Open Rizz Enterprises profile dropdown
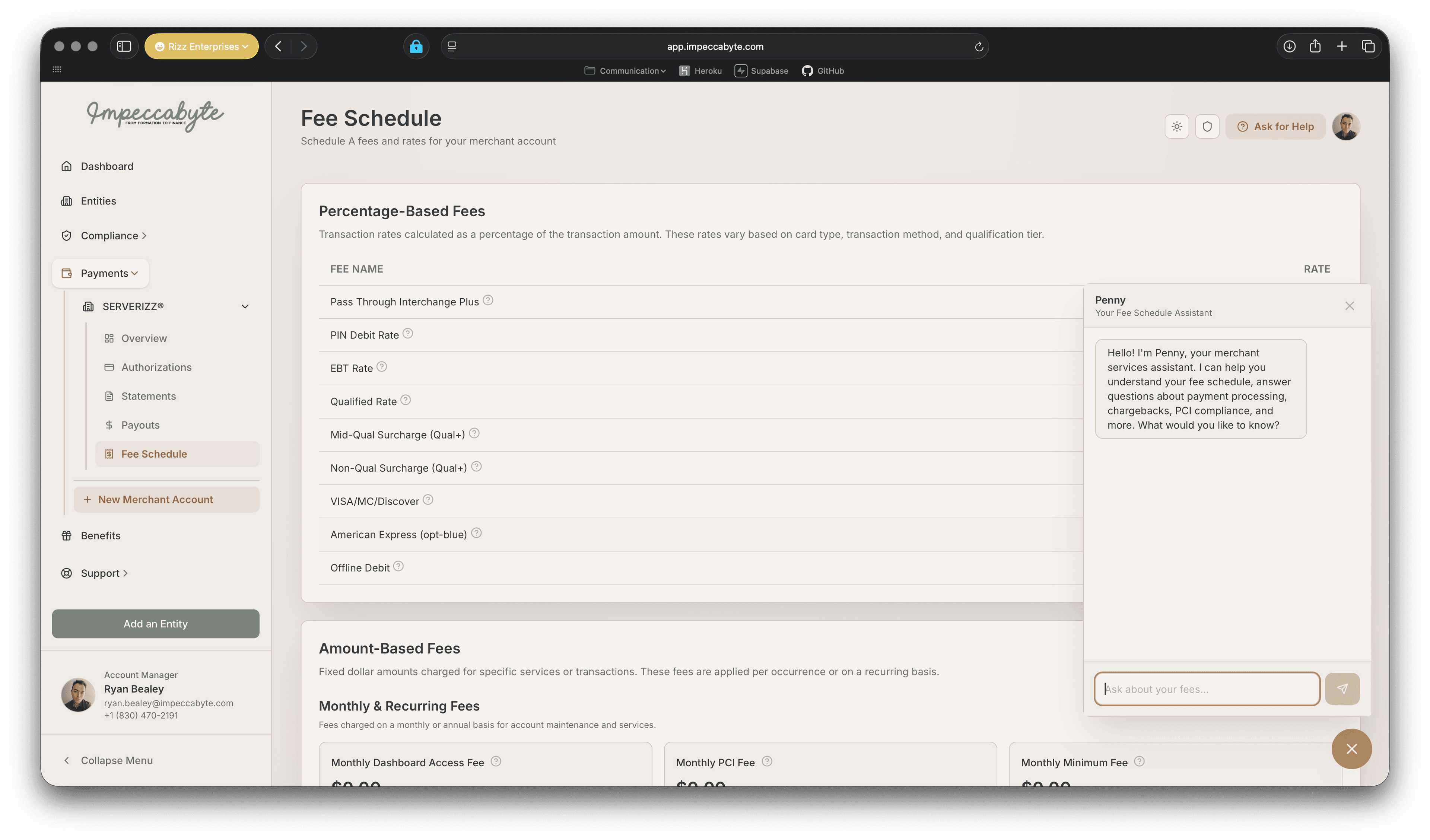1430x840 pixels. coord(201,47)
